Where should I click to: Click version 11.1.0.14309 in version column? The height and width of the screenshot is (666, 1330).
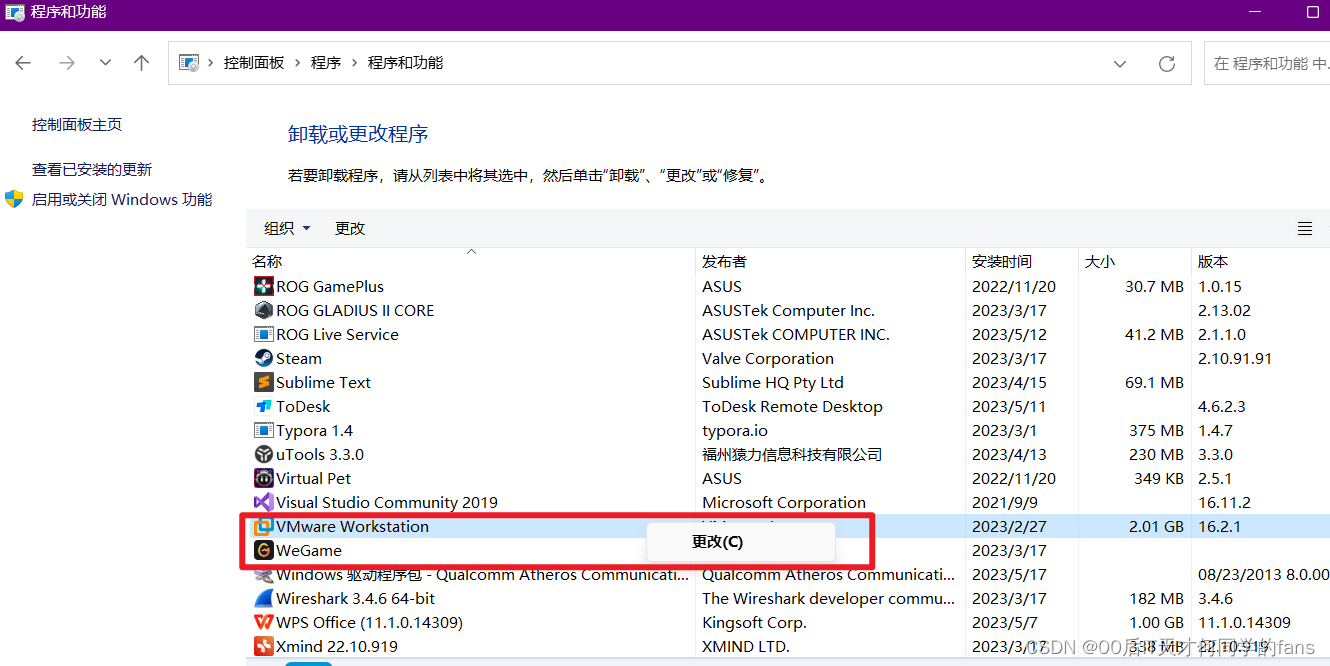point(1244,622)
